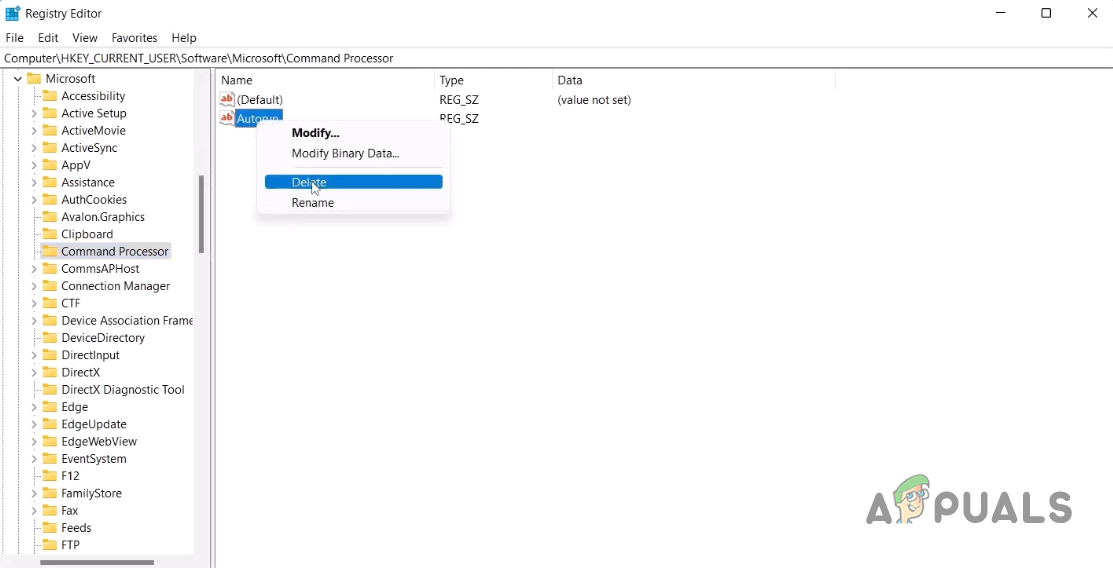Select the Fax key
Image resolution: width=1113 pixels, height=568 pixels.
point(70,510)
